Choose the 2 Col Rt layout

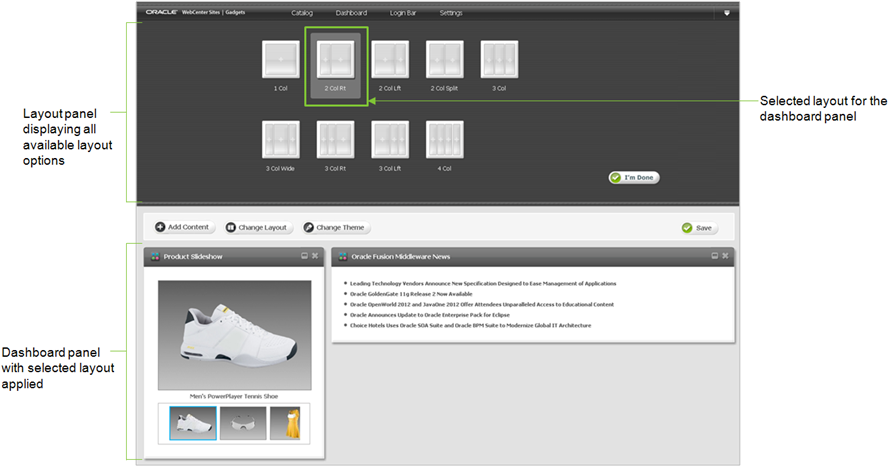336,60
